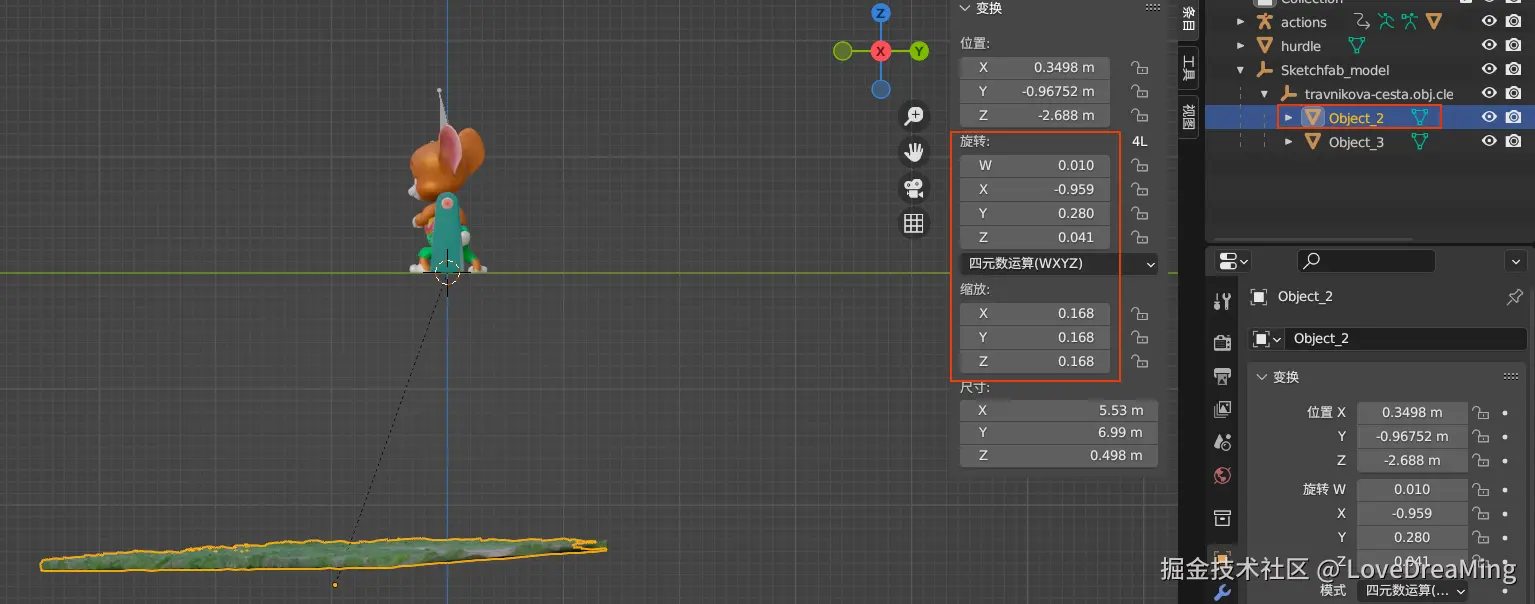Image resolution: width=1535 pixels, height=604 pixels.
Task: Expand the Object_3 outliner row
Action: tap(1289, 142)
